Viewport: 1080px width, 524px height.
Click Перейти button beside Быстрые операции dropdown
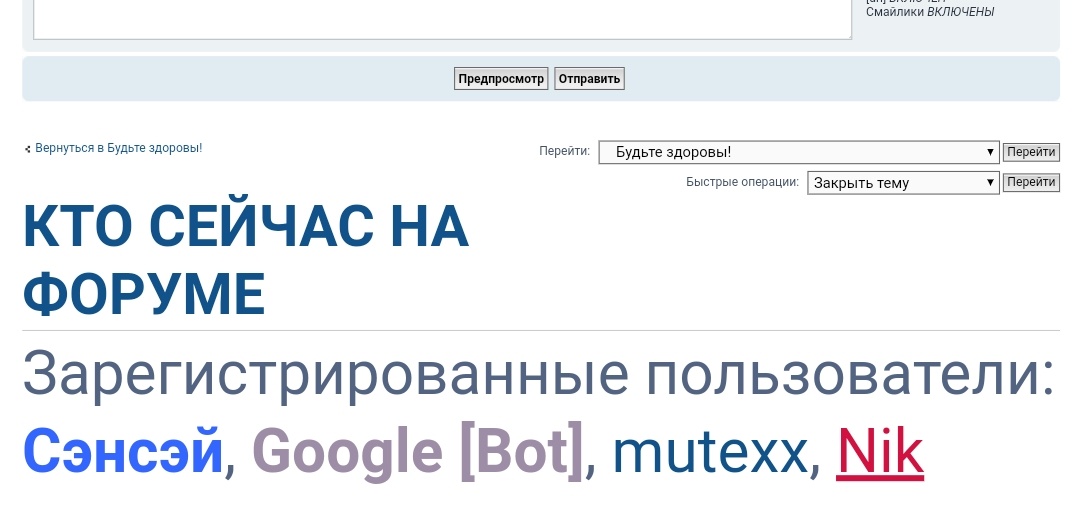tap(1030, 182)
